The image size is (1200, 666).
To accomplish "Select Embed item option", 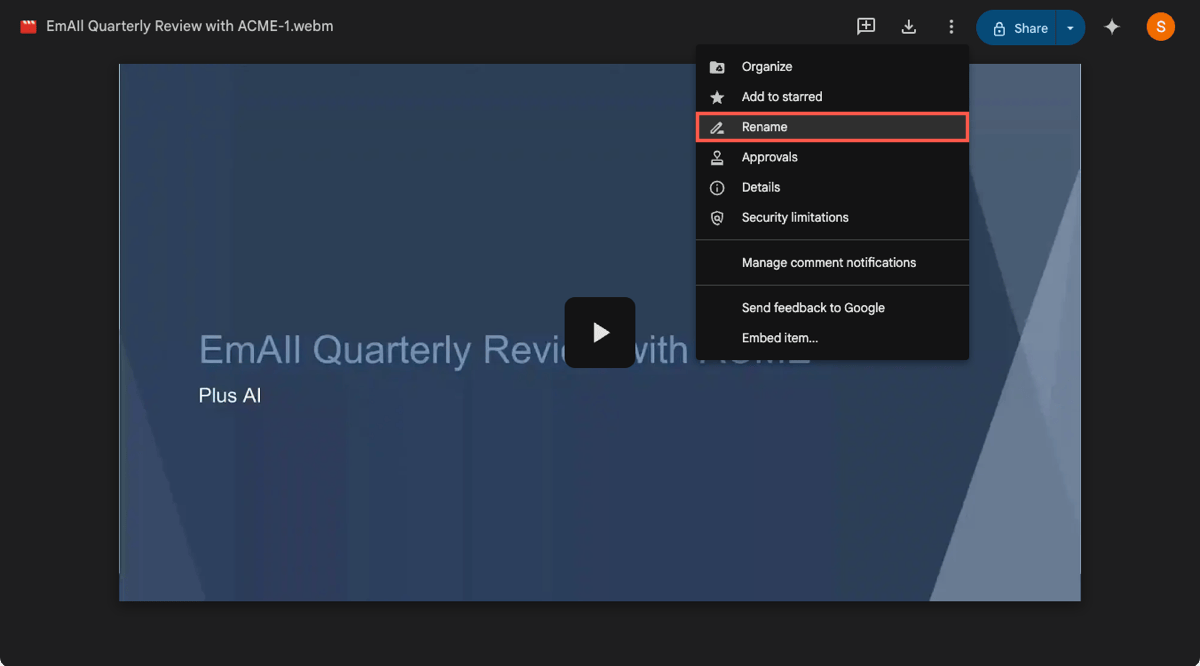I will tap(832, 338).
